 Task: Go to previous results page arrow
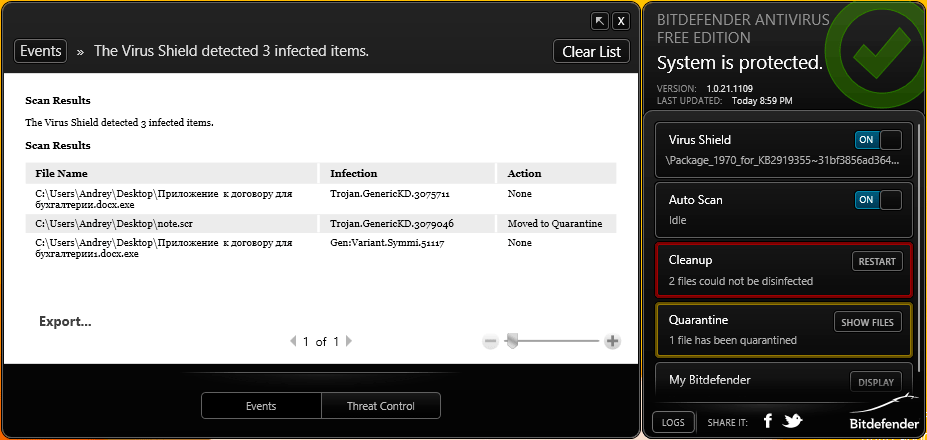tap(293, 341)
